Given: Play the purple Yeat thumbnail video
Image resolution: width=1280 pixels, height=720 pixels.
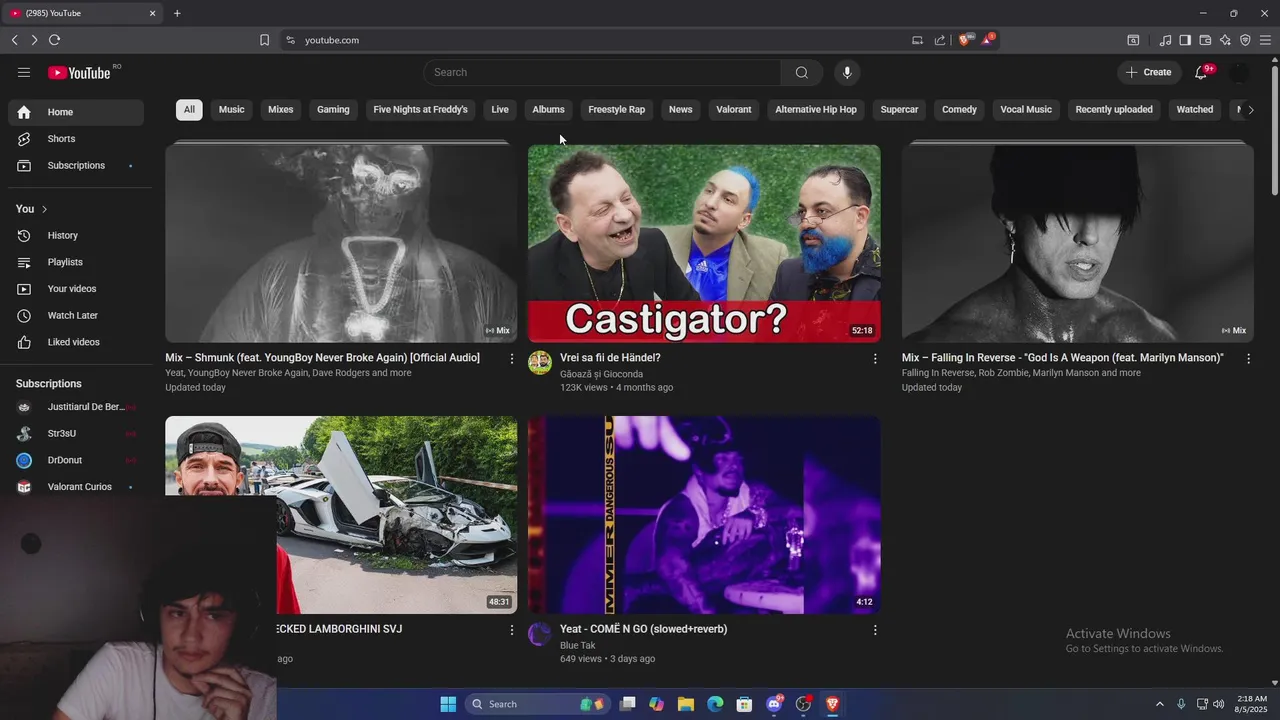Looking at the screenshot, I should coord(704,515).
